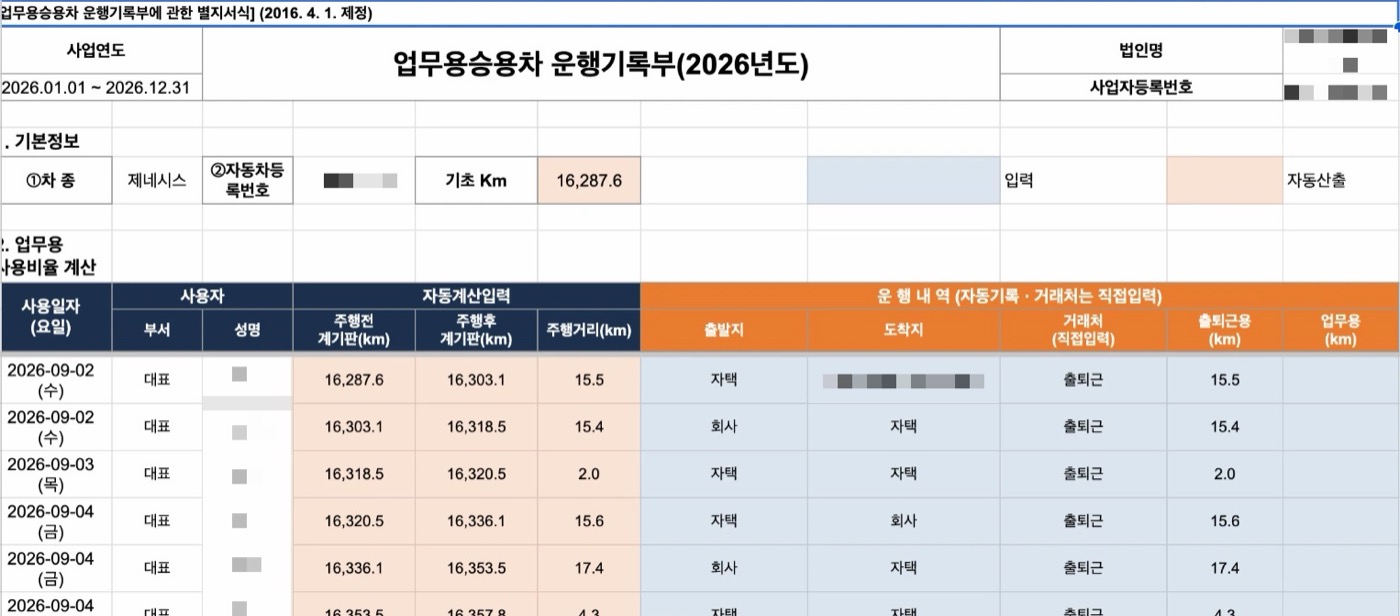The height and width of the screenshot is (616, 1400).
Task: Click the ②자동차등록번호 label cell
Action: [248, 181]
